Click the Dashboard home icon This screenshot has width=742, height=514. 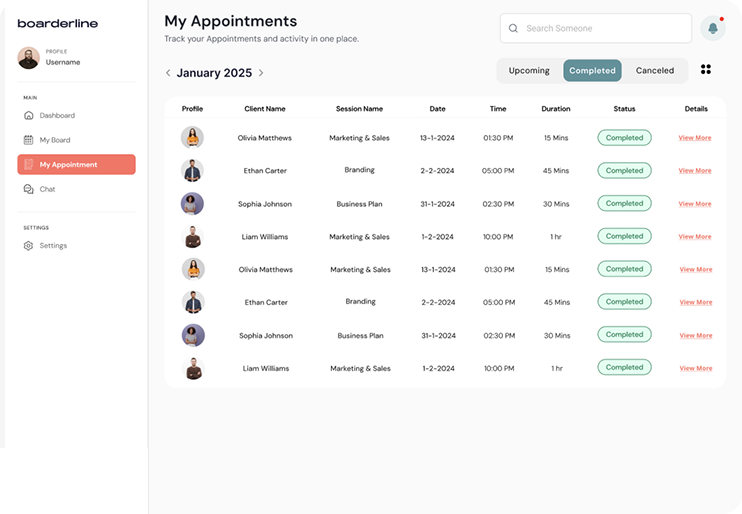29,116
